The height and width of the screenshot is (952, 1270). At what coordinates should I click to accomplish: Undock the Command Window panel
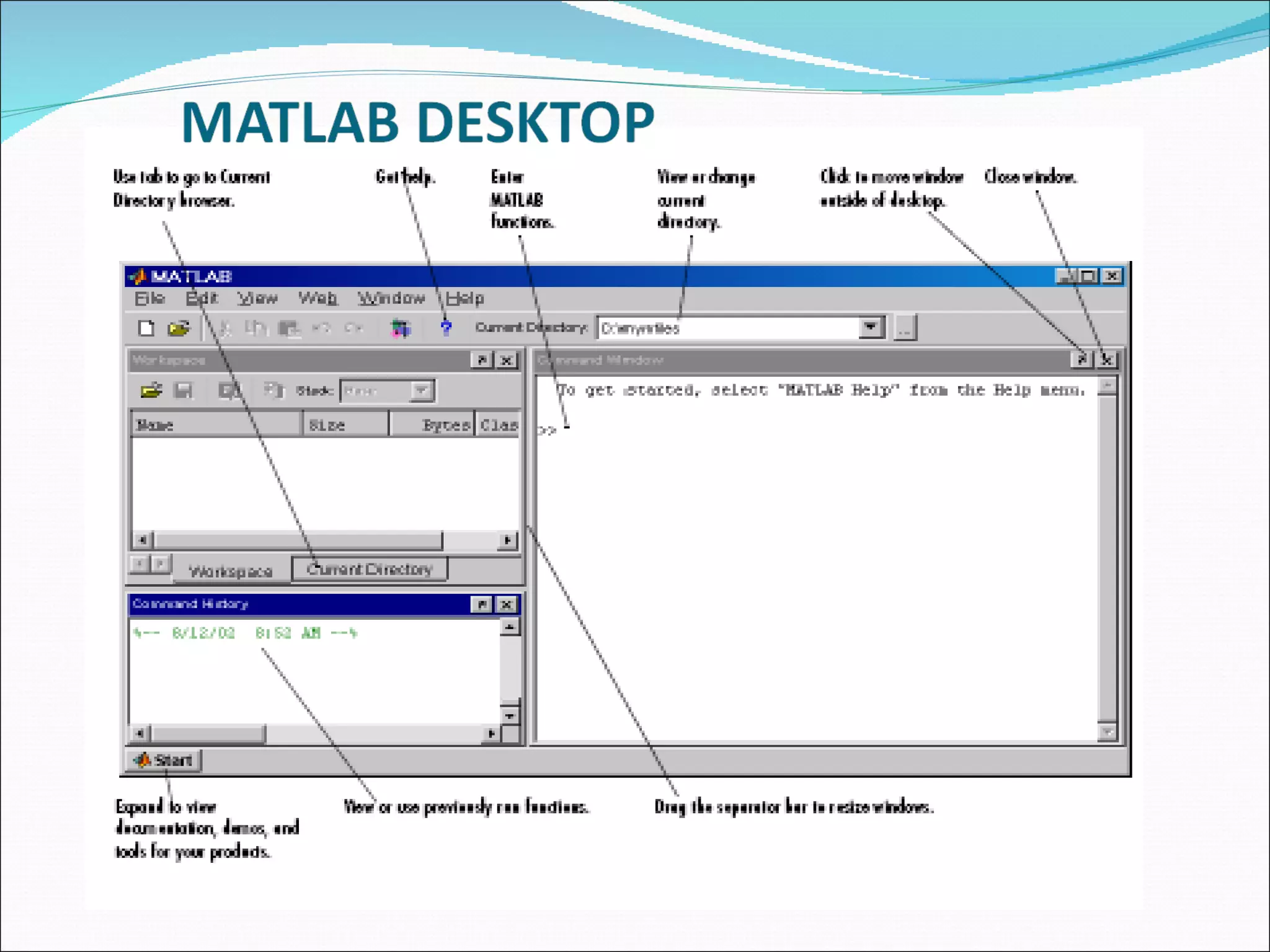pyautogui.click(x=1082, y=359)
